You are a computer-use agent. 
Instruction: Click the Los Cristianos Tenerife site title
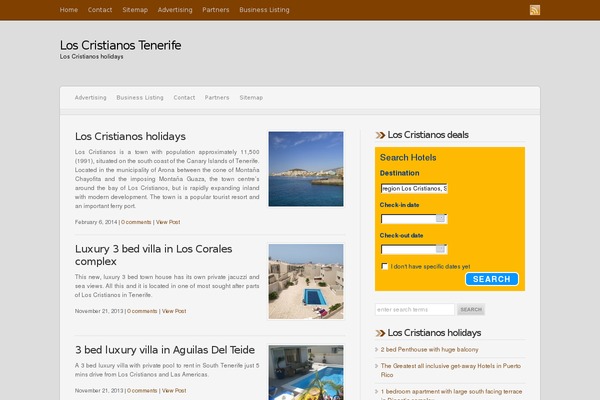tap(121, 45)
